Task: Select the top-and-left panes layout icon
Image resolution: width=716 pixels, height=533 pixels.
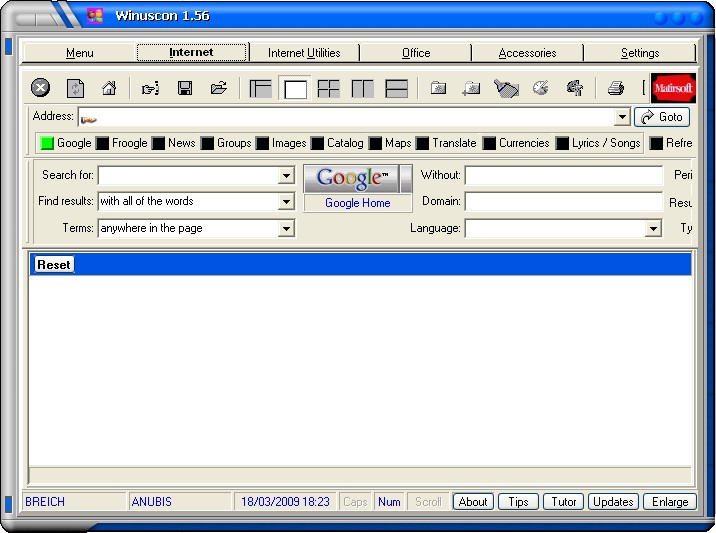Action: click(260, 89)
